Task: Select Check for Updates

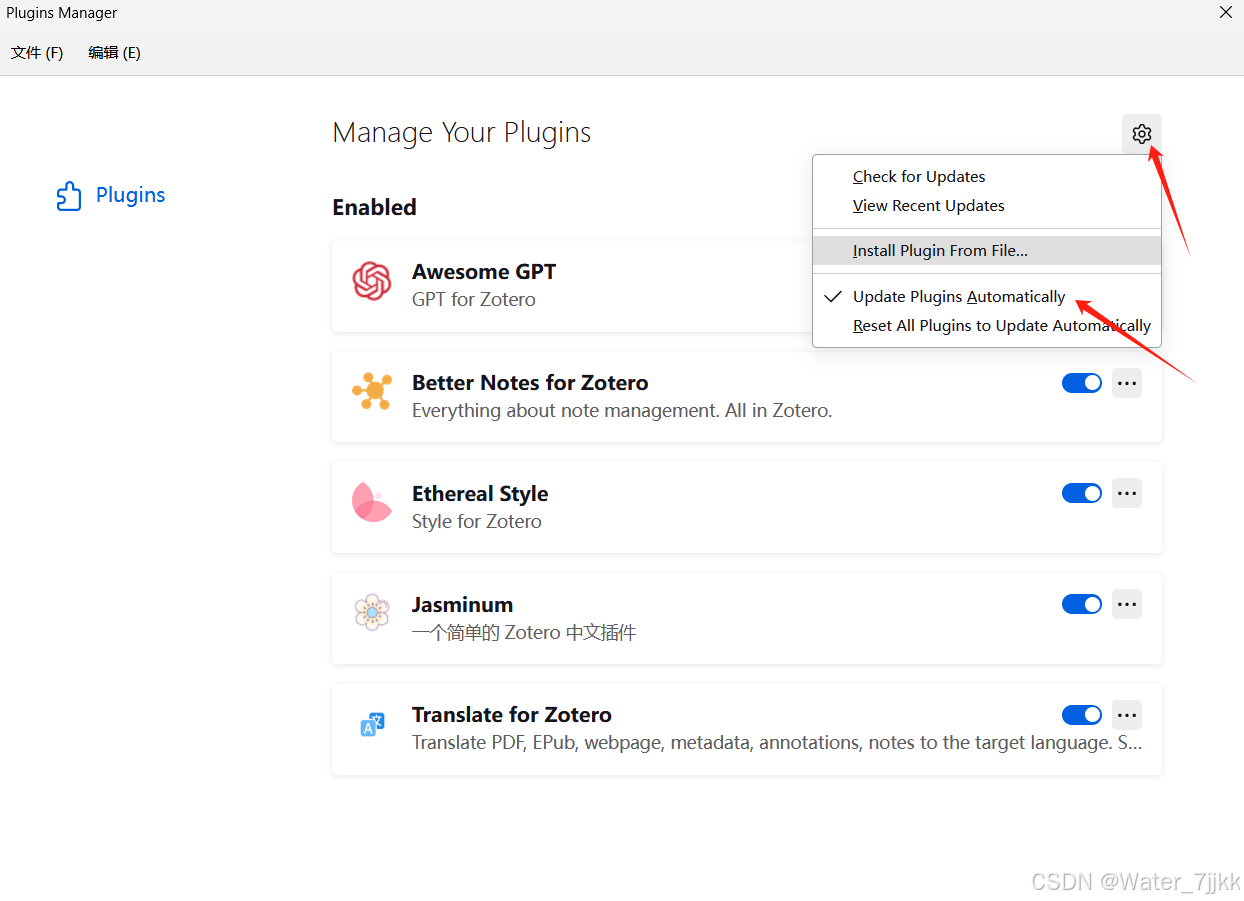Action: (x=987, y=177)
